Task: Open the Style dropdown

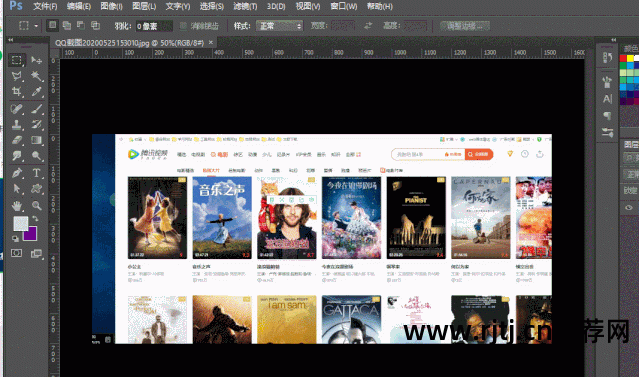Action: 279,26
